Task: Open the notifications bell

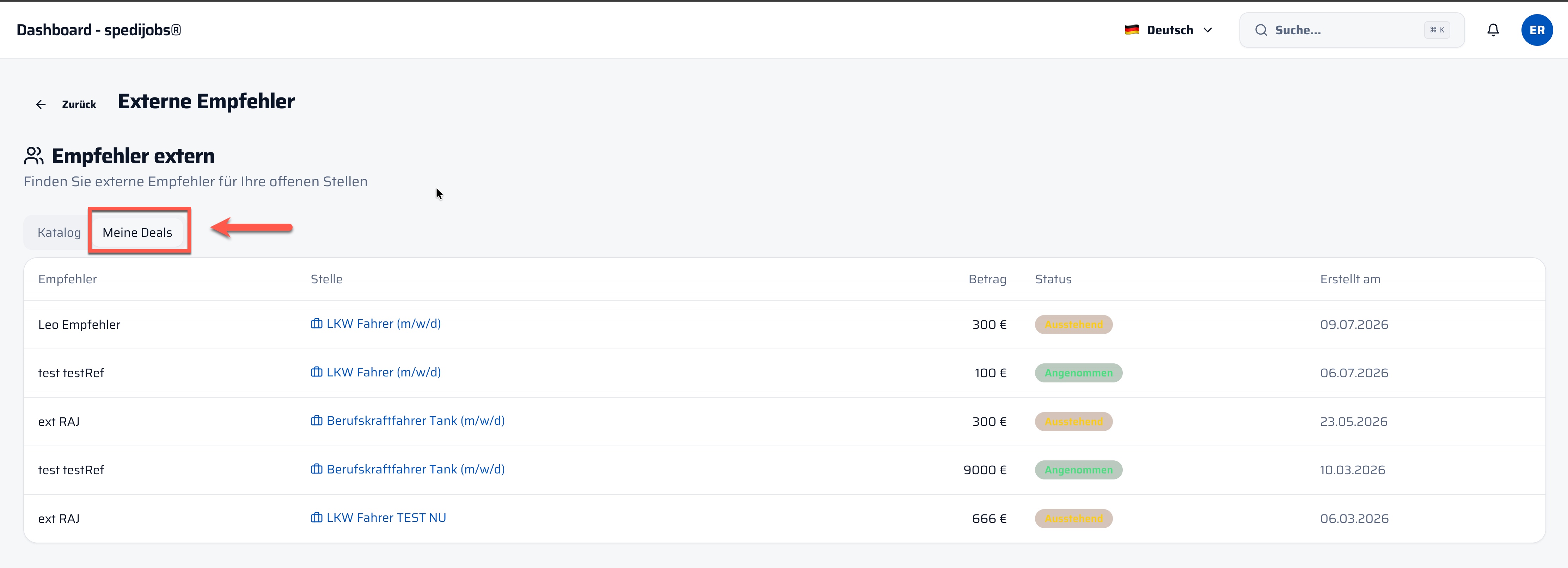Action: click(x=1493, y=30)
